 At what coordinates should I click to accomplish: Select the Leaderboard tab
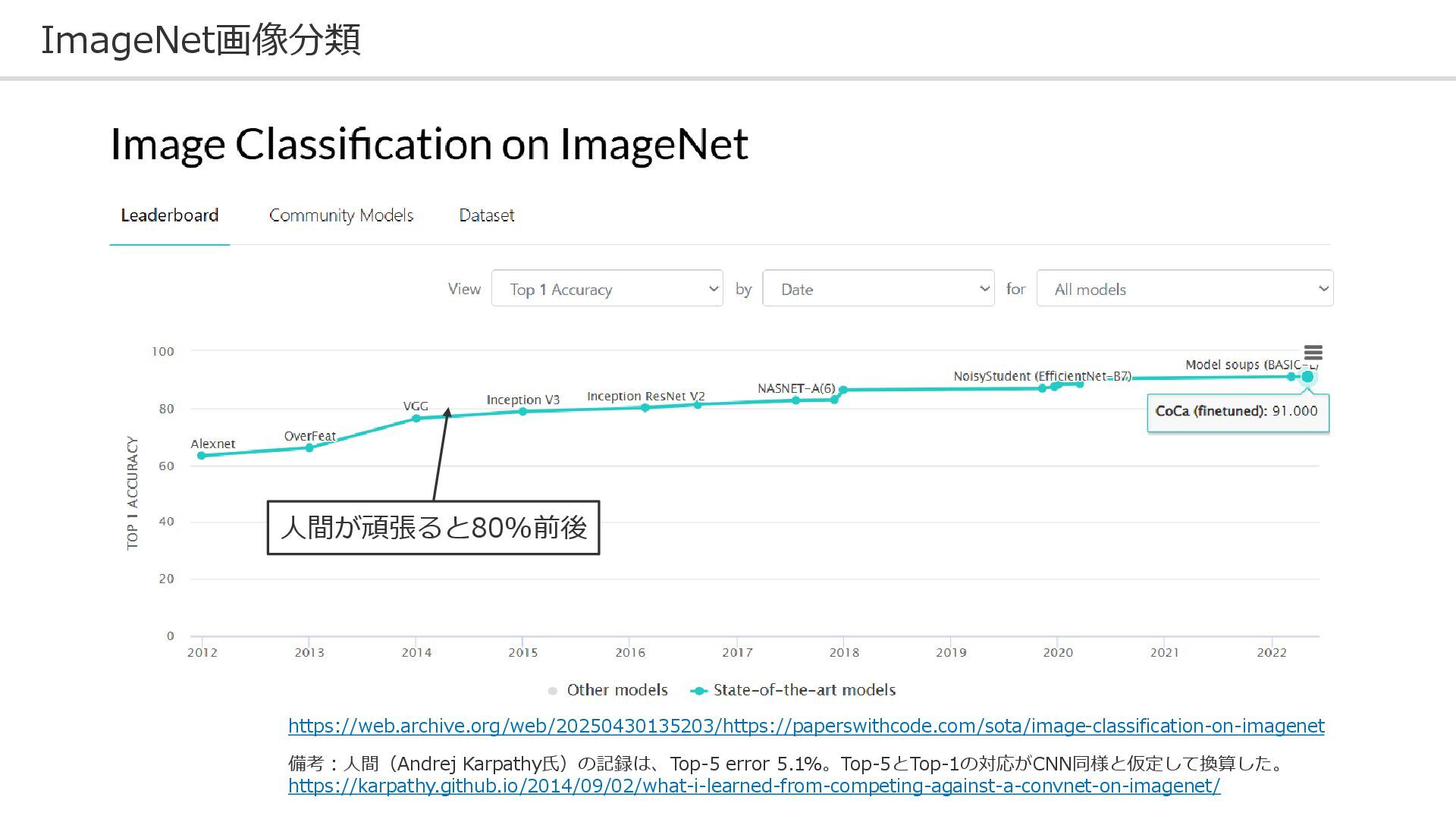[170, 215]
